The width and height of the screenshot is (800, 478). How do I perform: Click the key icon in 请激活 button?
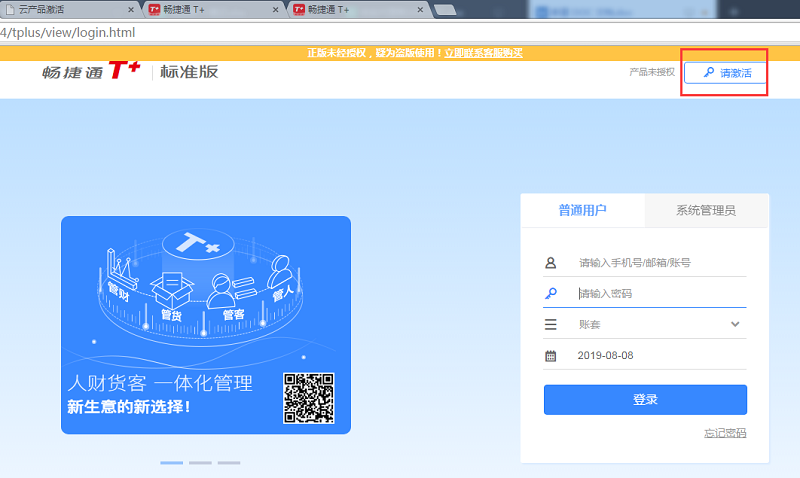[x=709, y=72]
